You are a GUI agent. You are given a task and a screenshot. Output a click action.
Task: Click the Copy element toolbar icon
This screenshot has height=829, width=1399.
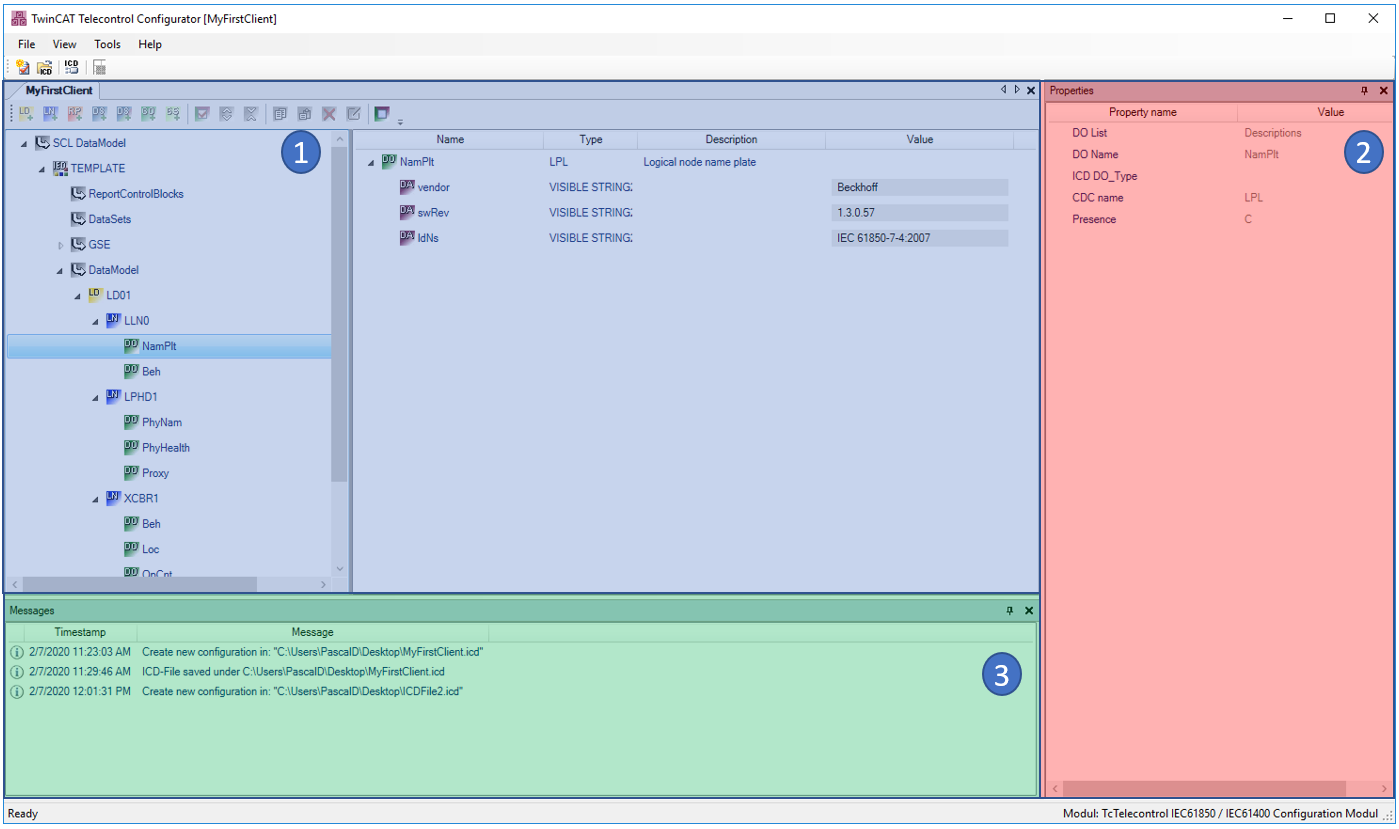279,113
